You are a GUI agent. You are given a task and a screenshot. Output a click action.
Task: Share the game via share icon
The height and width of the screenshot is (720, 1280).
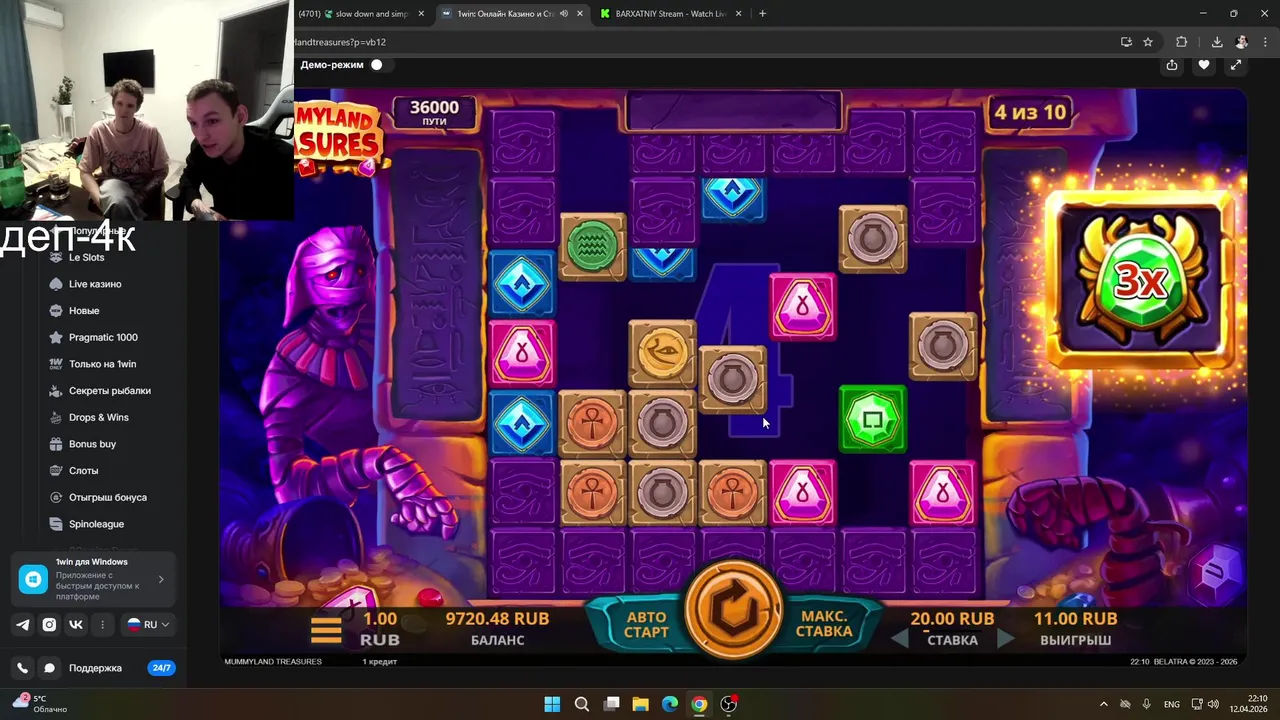pyautogui.click(x=1172, y=65)
